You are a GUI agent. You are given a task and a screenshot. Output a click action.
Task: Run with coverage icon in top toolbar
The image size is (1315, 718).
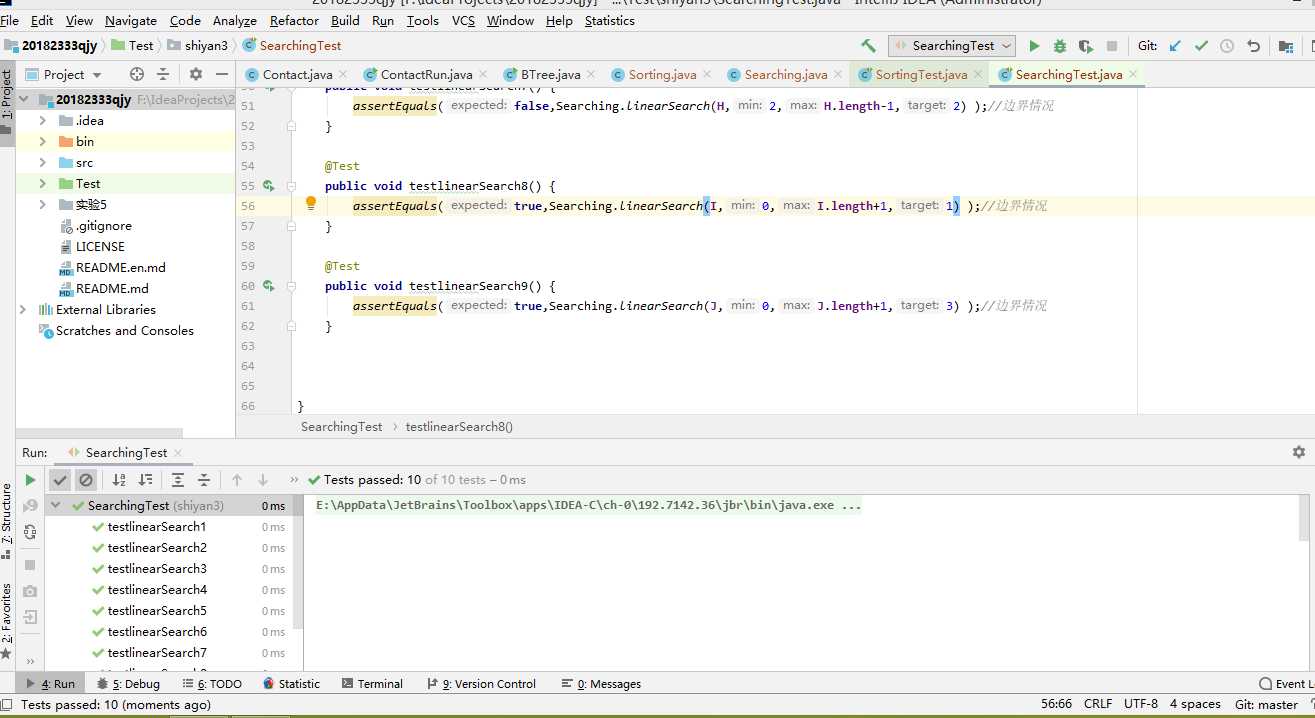(x=1086, y=46)
